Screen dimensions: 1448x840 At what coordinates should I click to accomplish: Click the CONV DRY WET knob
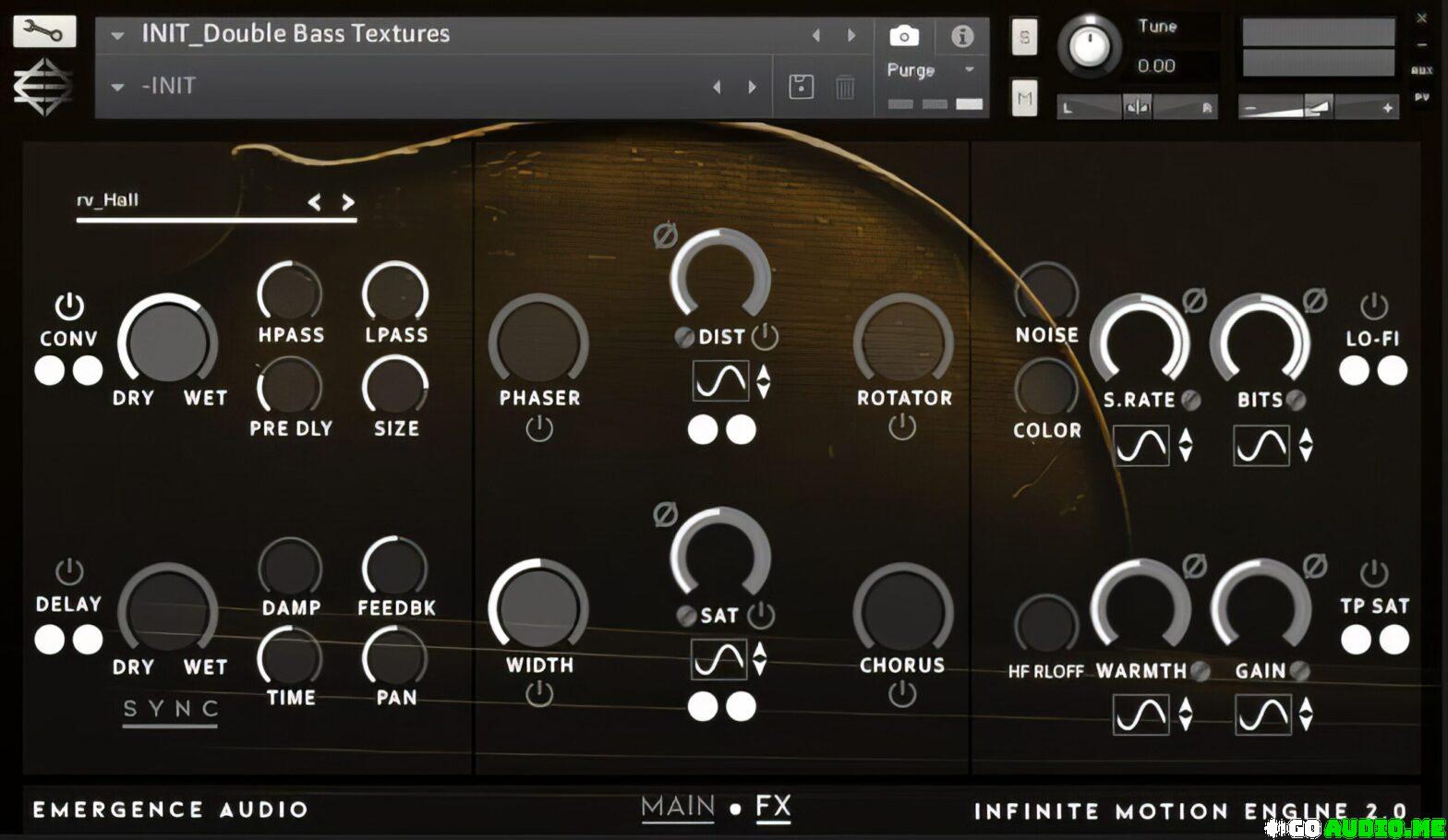168,342
